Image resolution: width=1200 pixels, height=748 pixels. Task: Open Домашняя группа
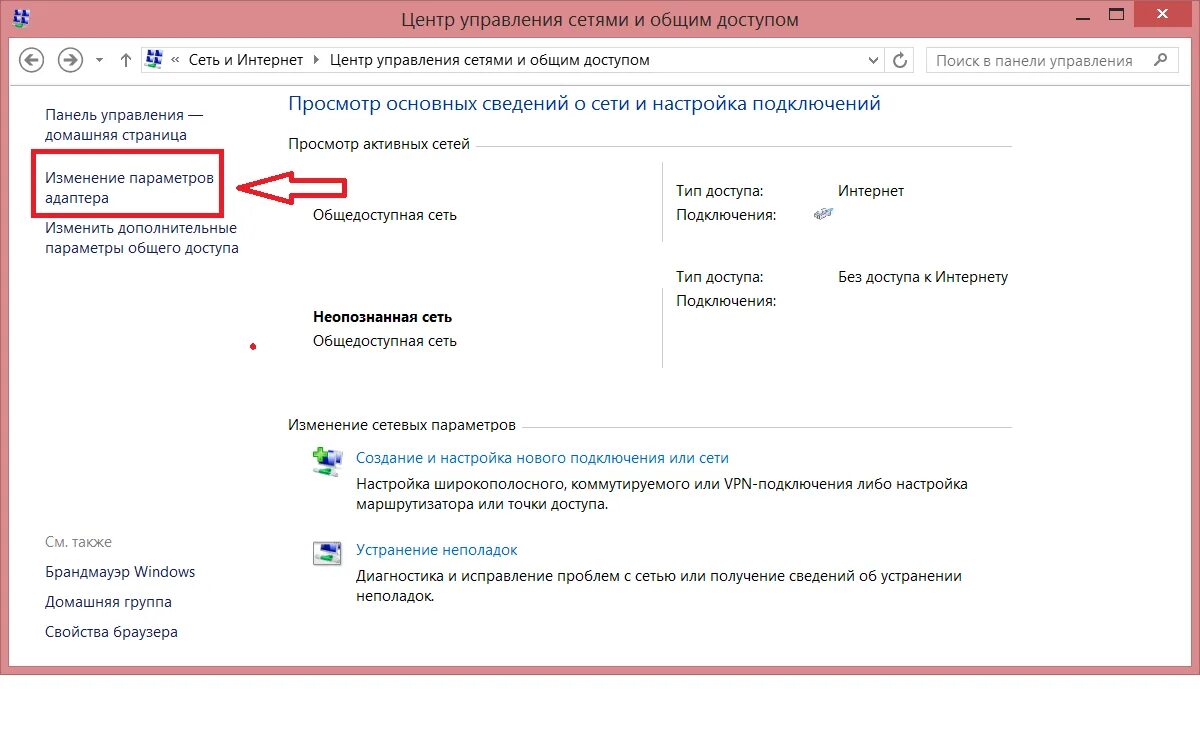[108, 602]
